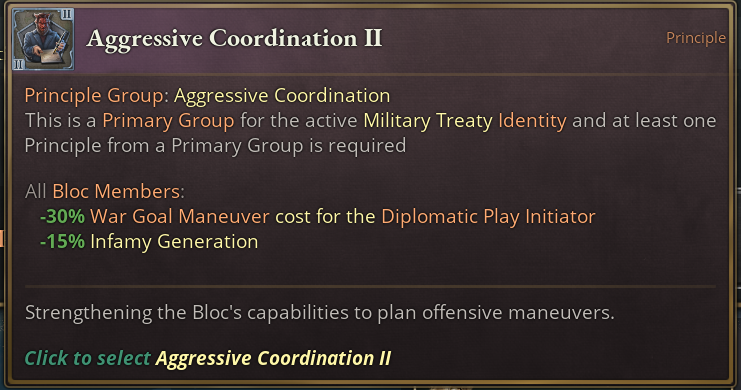Viewport: 741px width, 390px height.
Task: Click the orange 'Principle' type label
Action: point(696,38)
